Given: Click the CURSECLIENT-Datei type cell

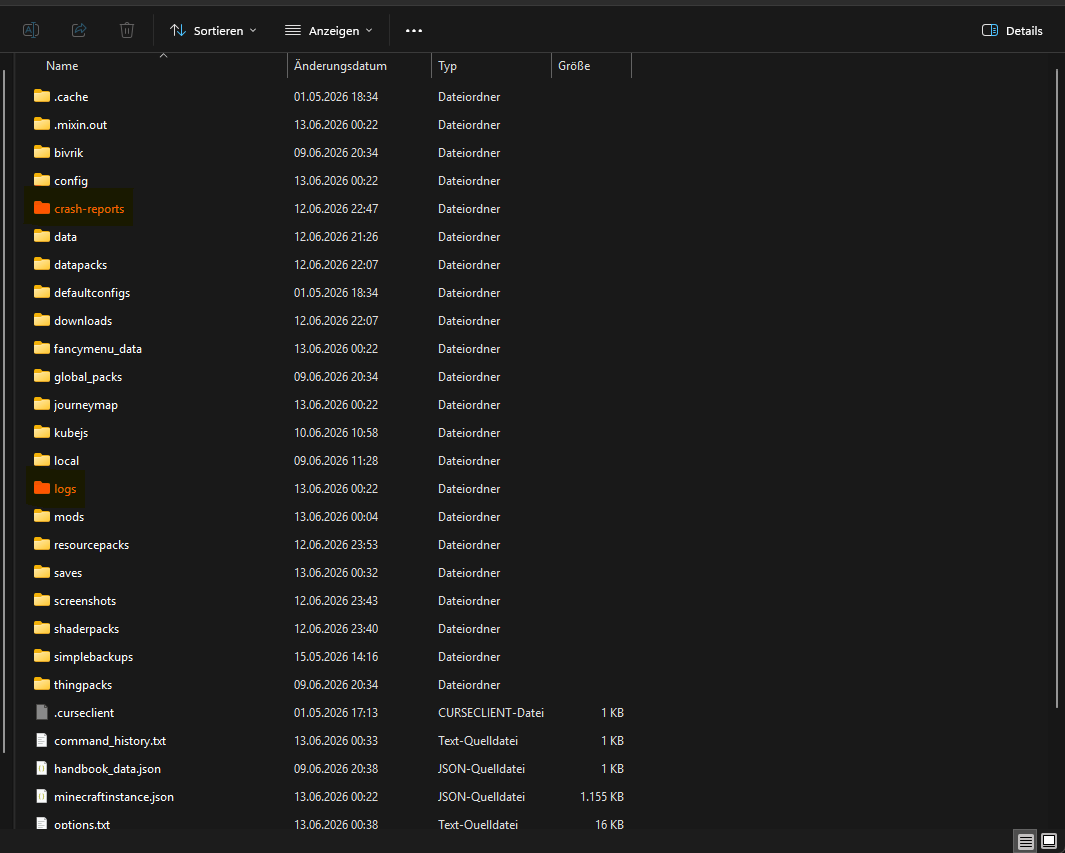Looking at the screenshot, I should click(x=491, y=712).
